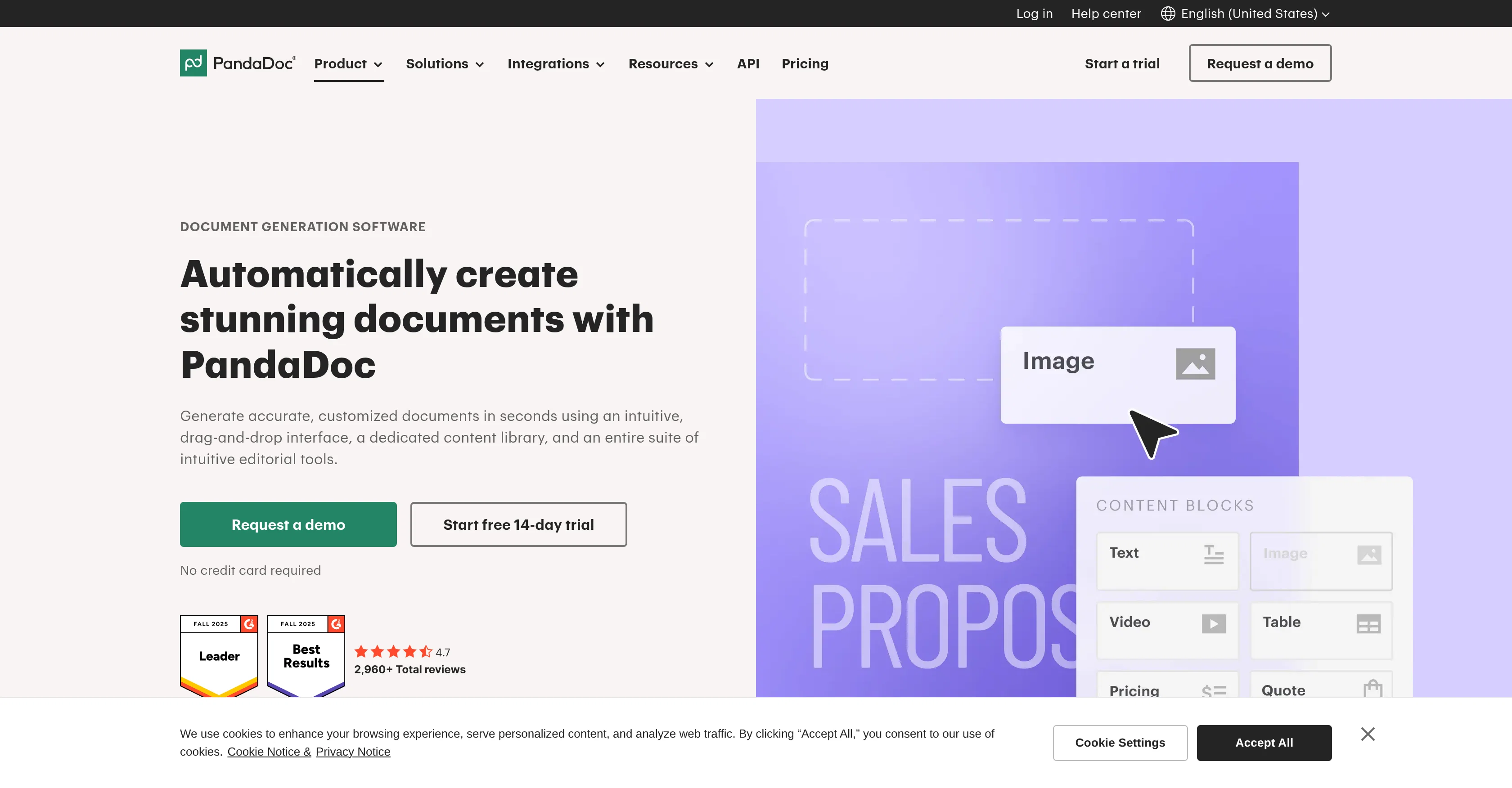Open the Product nav item
1512x788 pixels.
pyautogui.click(x=349, y=63)
